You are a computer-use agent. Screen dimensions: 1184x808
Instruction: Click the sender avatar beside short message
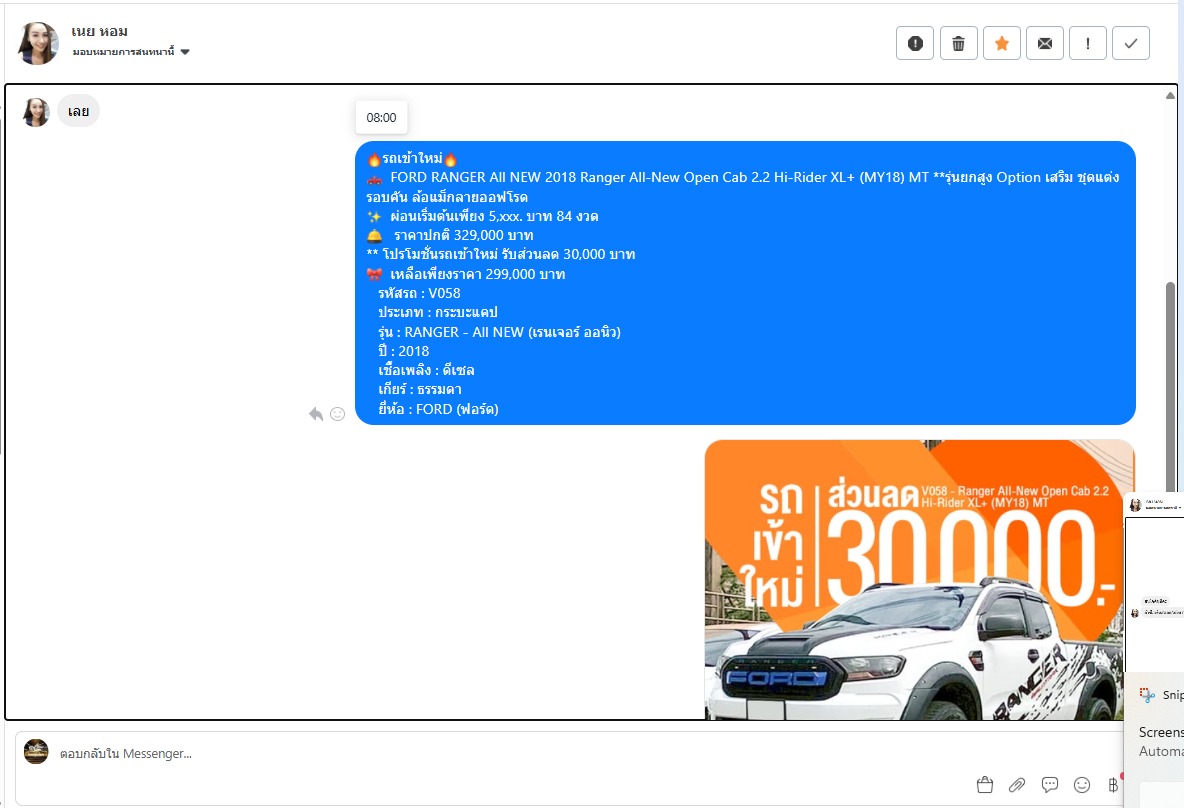(x=35, y=112)
